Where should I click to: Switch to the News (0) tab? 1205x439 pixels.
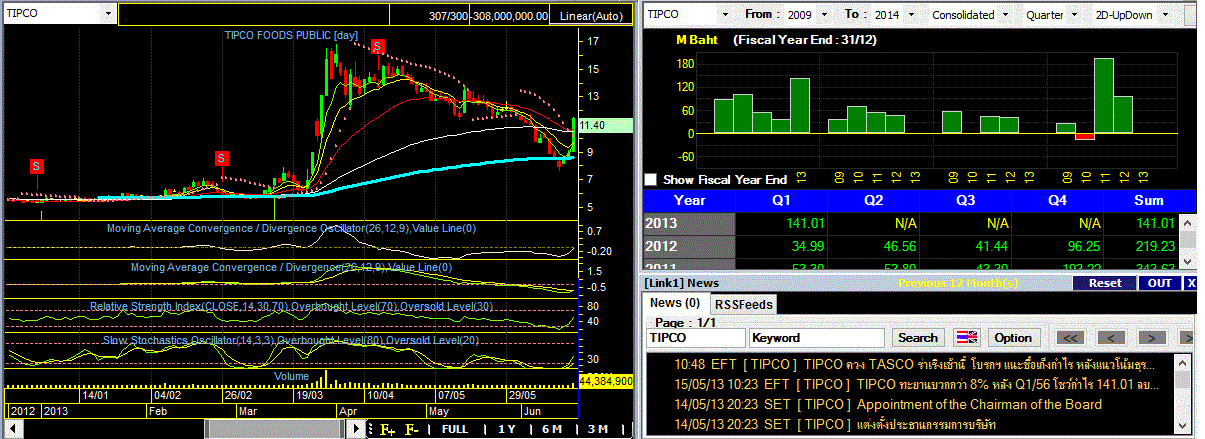675,303
